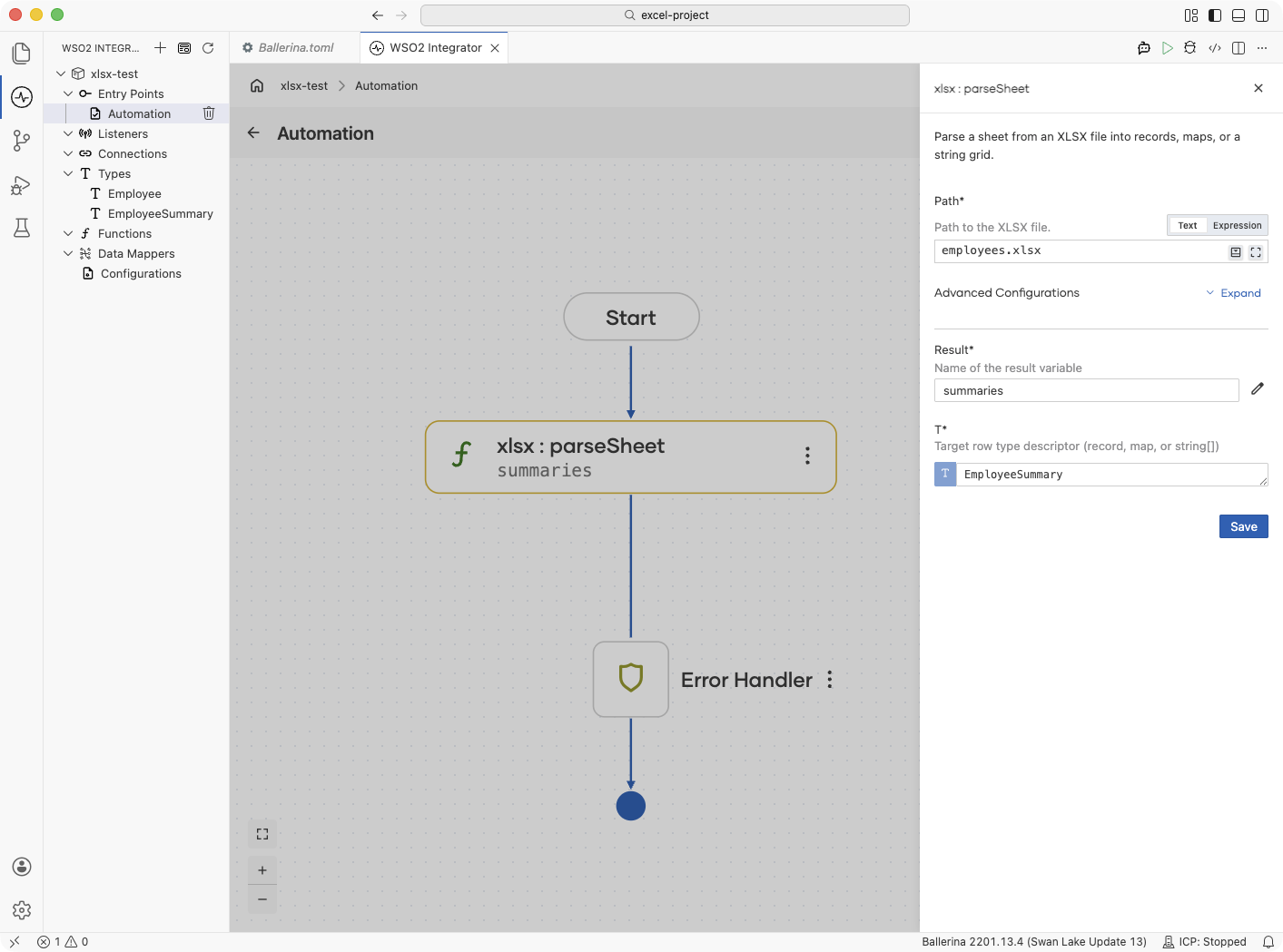Fit diagram to screen
Viewport: 1283px width, 952px height.
click(262, 834)
